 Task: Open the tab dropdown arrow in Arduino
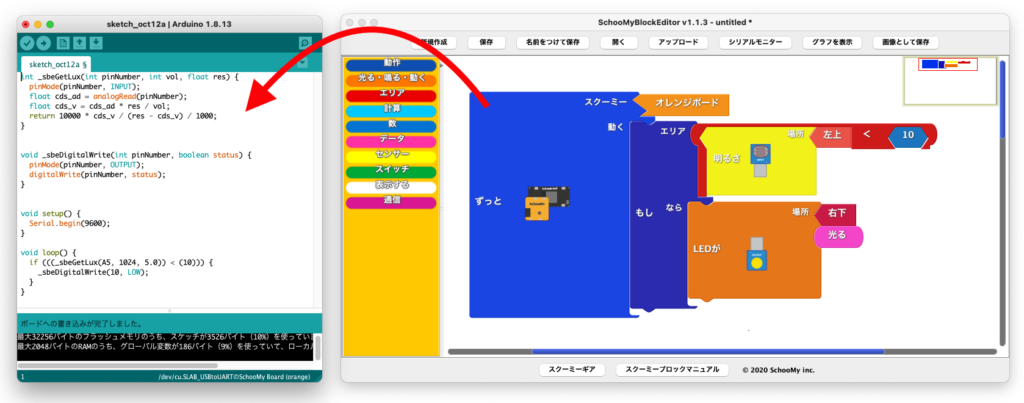point(302,63)
